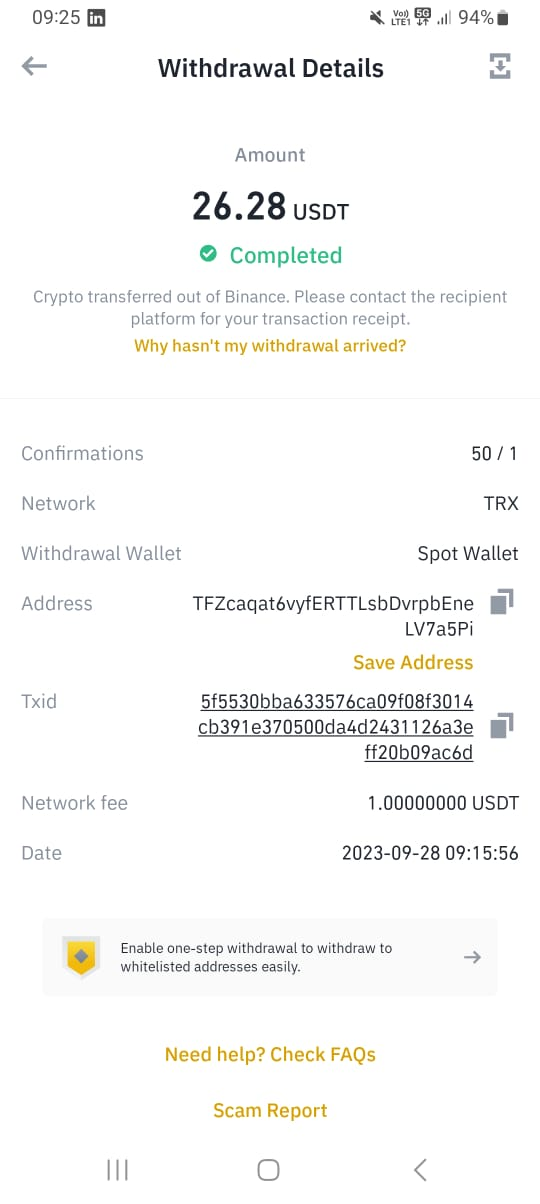Image resolution: width=540 pixels, height=1204 pixels.
Task: Tap the battery status icon
Action: [503, 18]
